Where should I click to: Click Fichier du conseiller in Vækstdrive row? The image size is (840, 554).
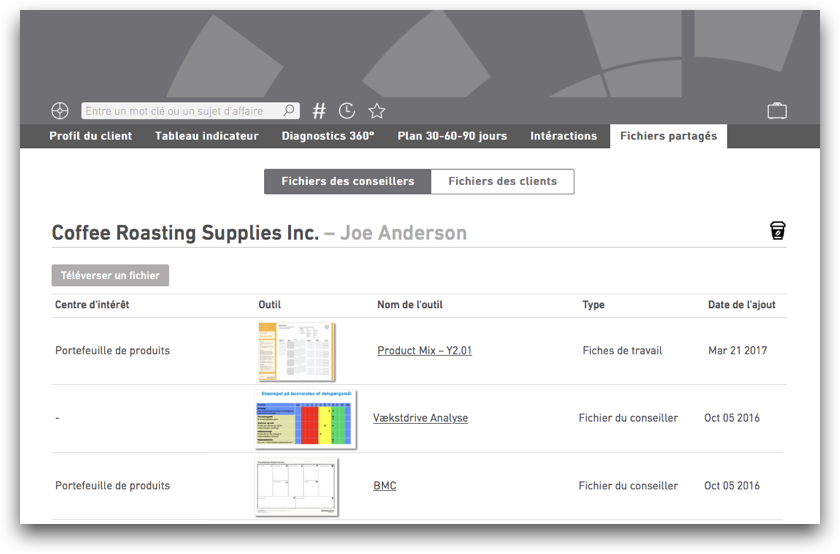click(628, 418)
